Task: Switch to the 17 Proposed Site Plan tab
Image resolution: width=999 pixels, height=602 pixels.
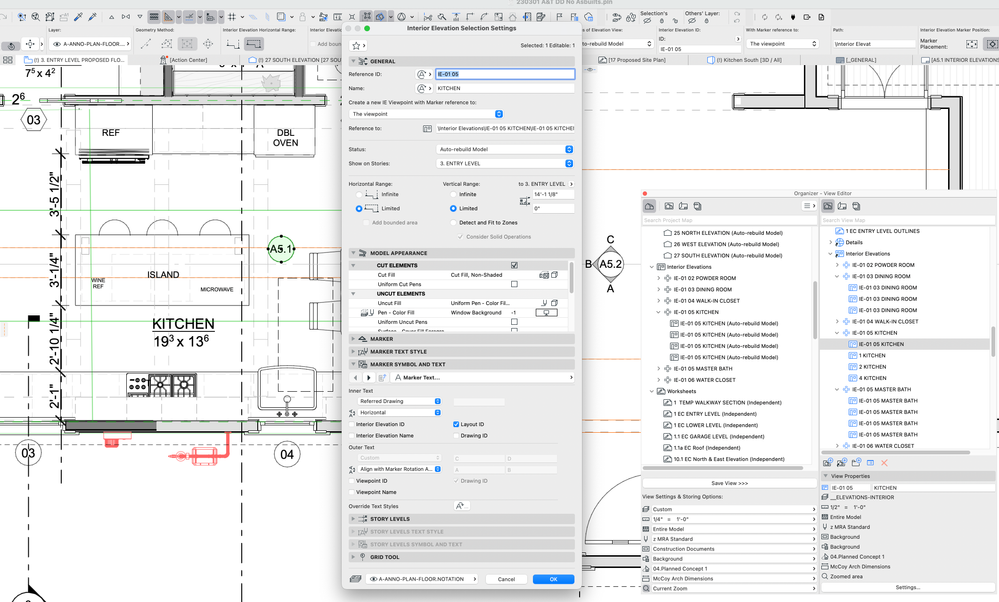Action: click(639, 61)
